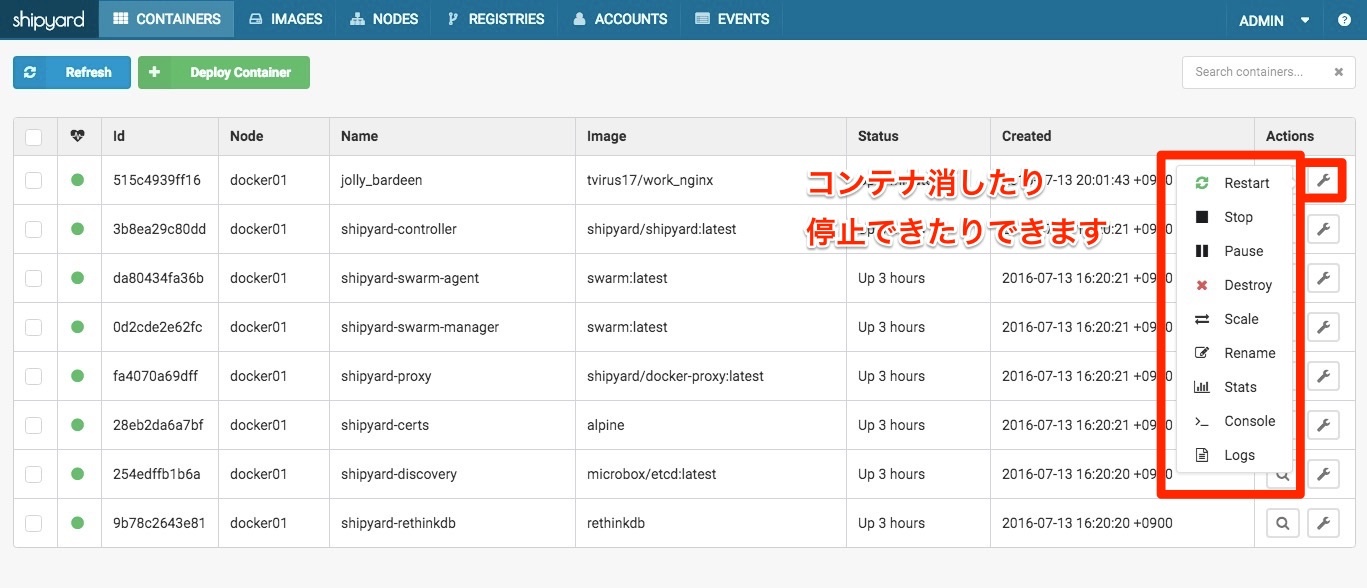Click the wrench icon for shipyard-proxy row
Screen dimensions: 1367x588
1322,376
